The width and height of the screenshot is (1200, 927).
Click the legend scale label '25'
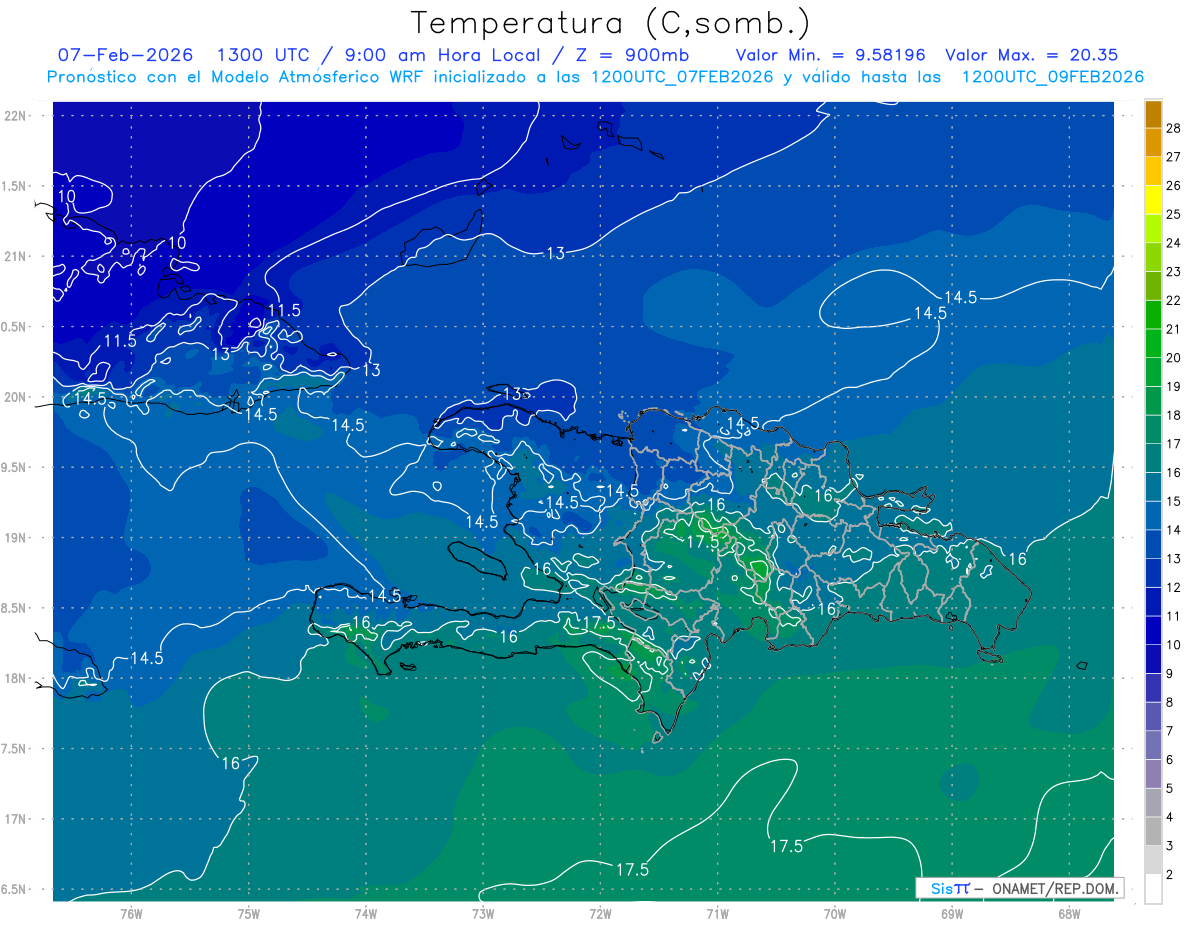[1174, 214]
